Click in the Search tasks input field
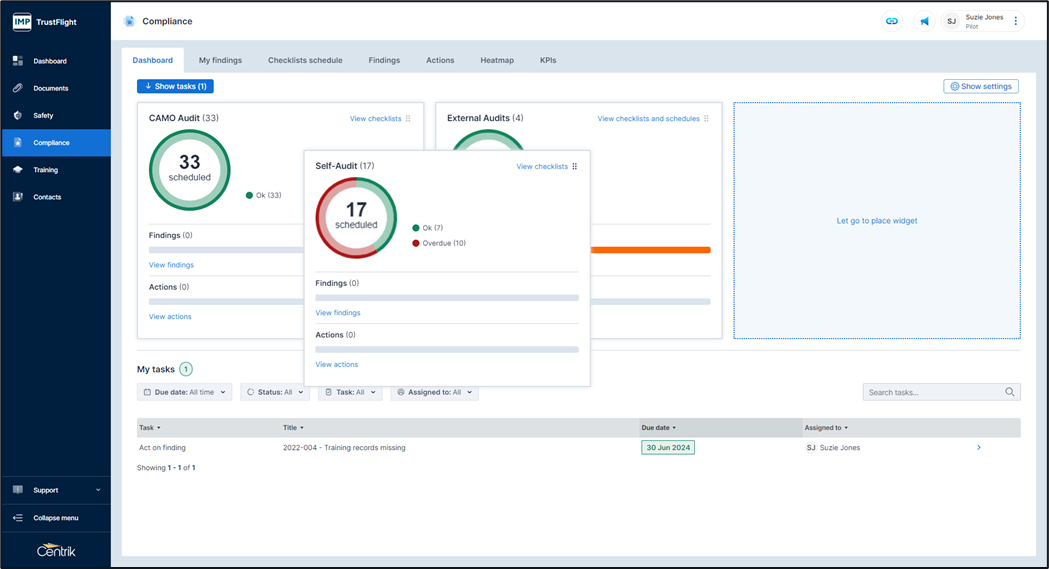 930,392
